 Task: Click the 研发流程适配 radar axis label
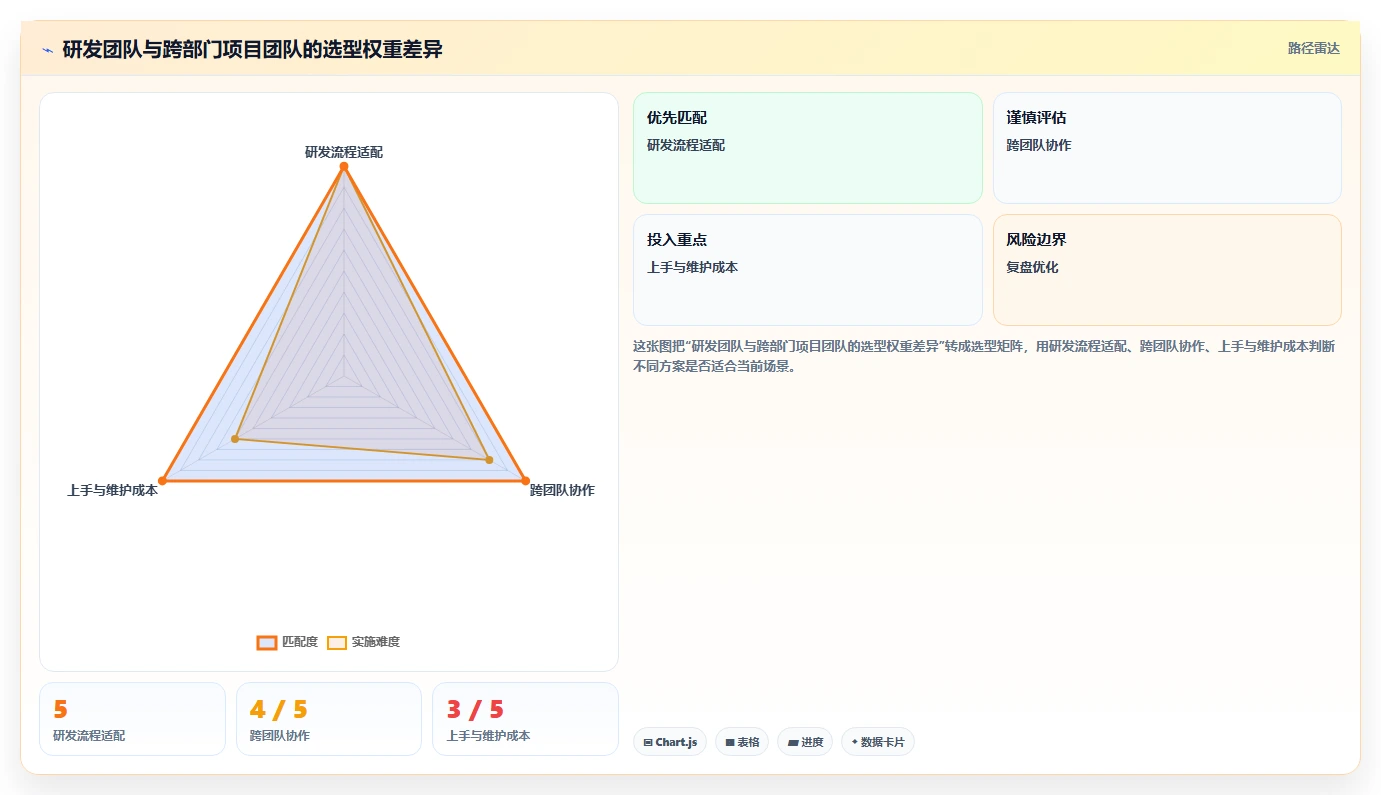tap(344, 152)
